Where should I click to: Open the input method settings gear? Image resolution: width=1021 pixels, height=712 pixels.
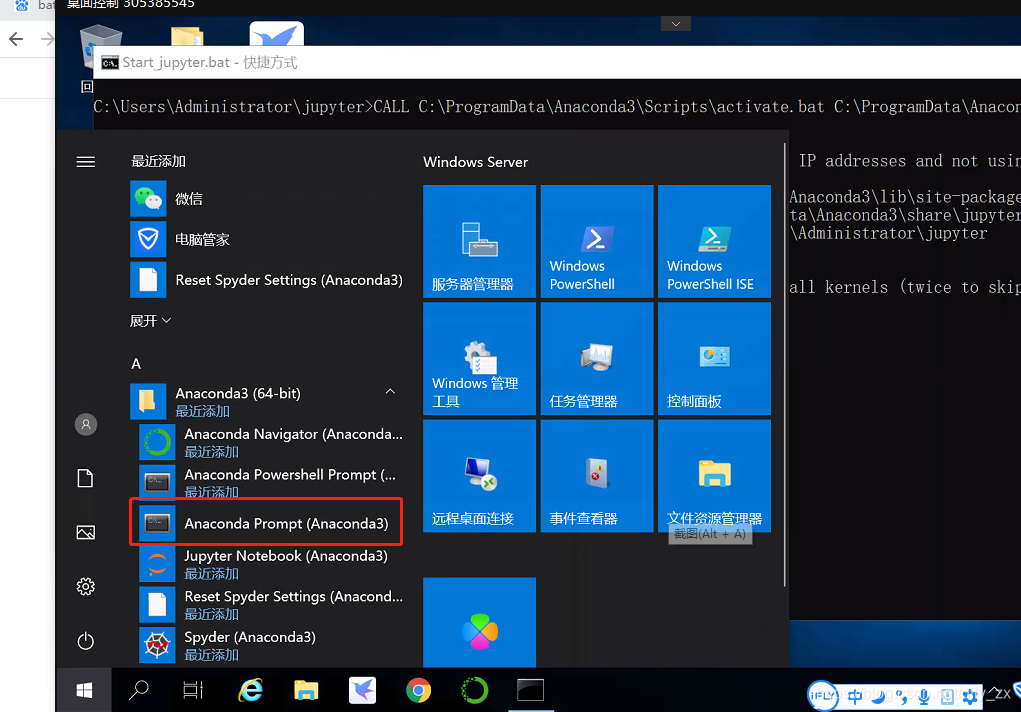click(x=970, y=696)
